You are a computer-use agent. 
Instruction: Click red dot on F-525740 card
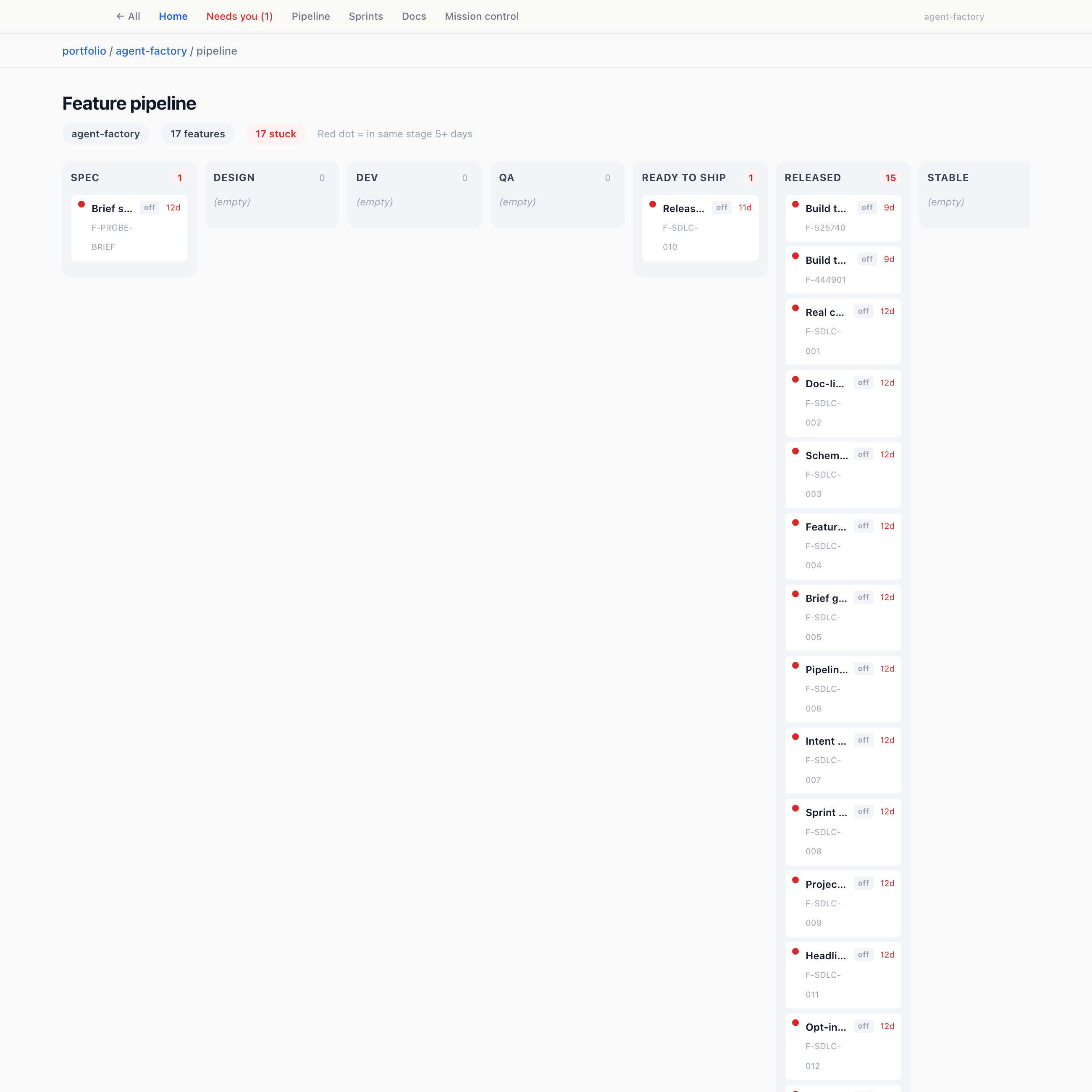tap(795, 204)
